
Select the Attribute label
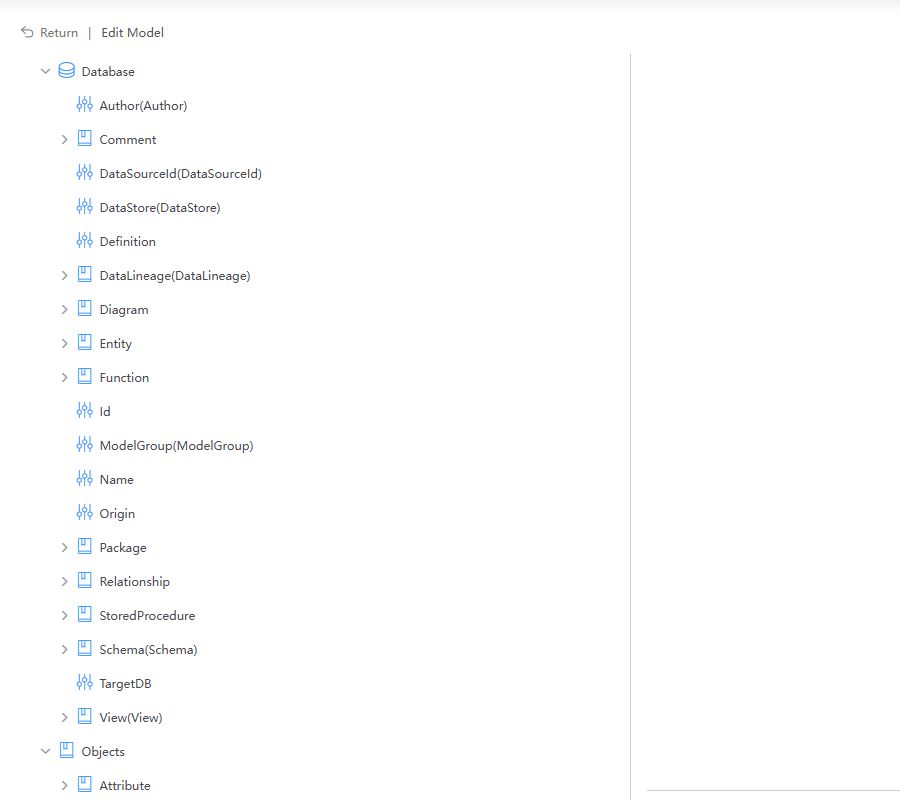(125, 786)
